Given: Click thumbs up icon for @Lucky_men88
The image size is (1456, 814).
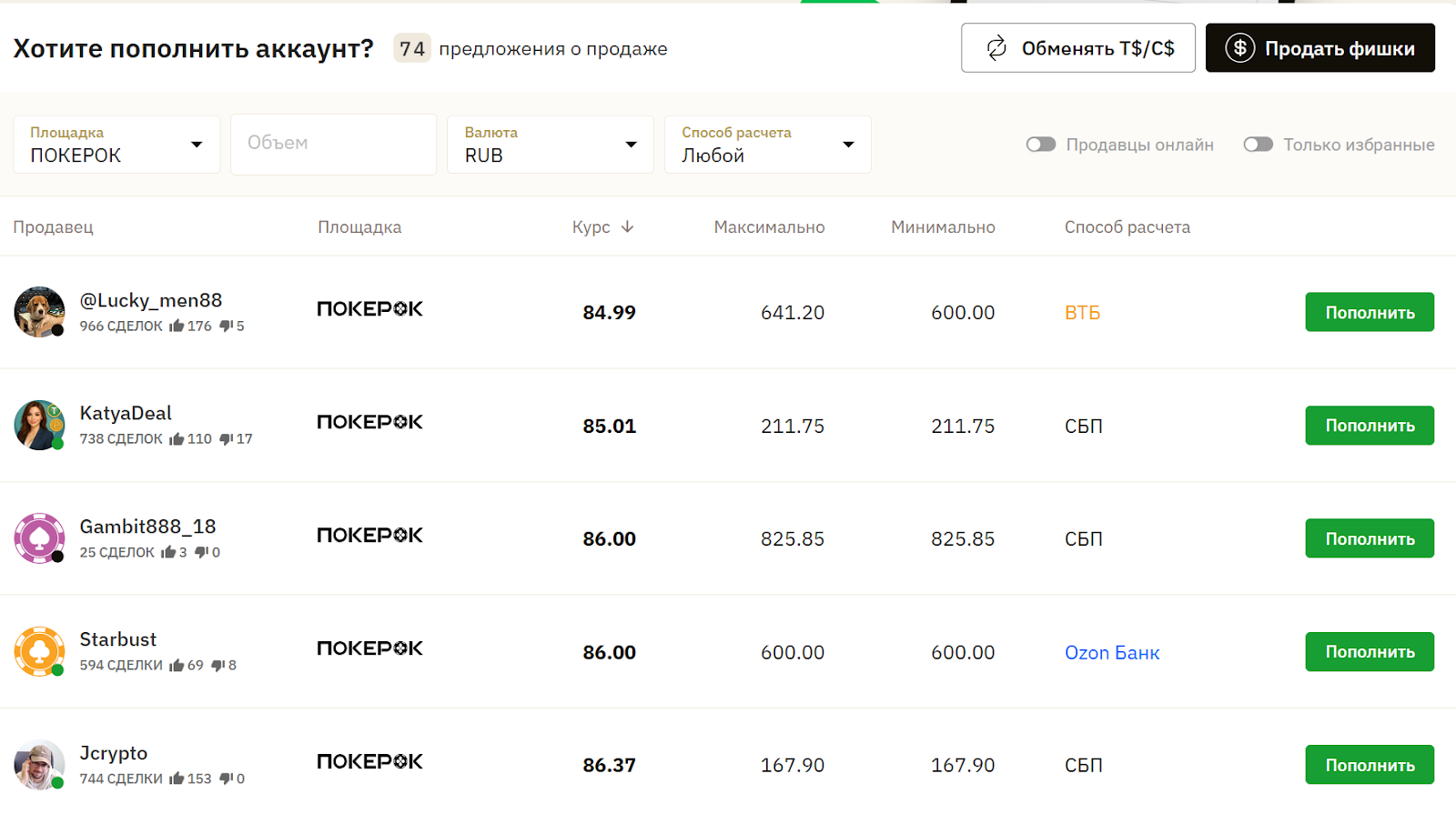Looking at the screenshot, I should (177, 325).
